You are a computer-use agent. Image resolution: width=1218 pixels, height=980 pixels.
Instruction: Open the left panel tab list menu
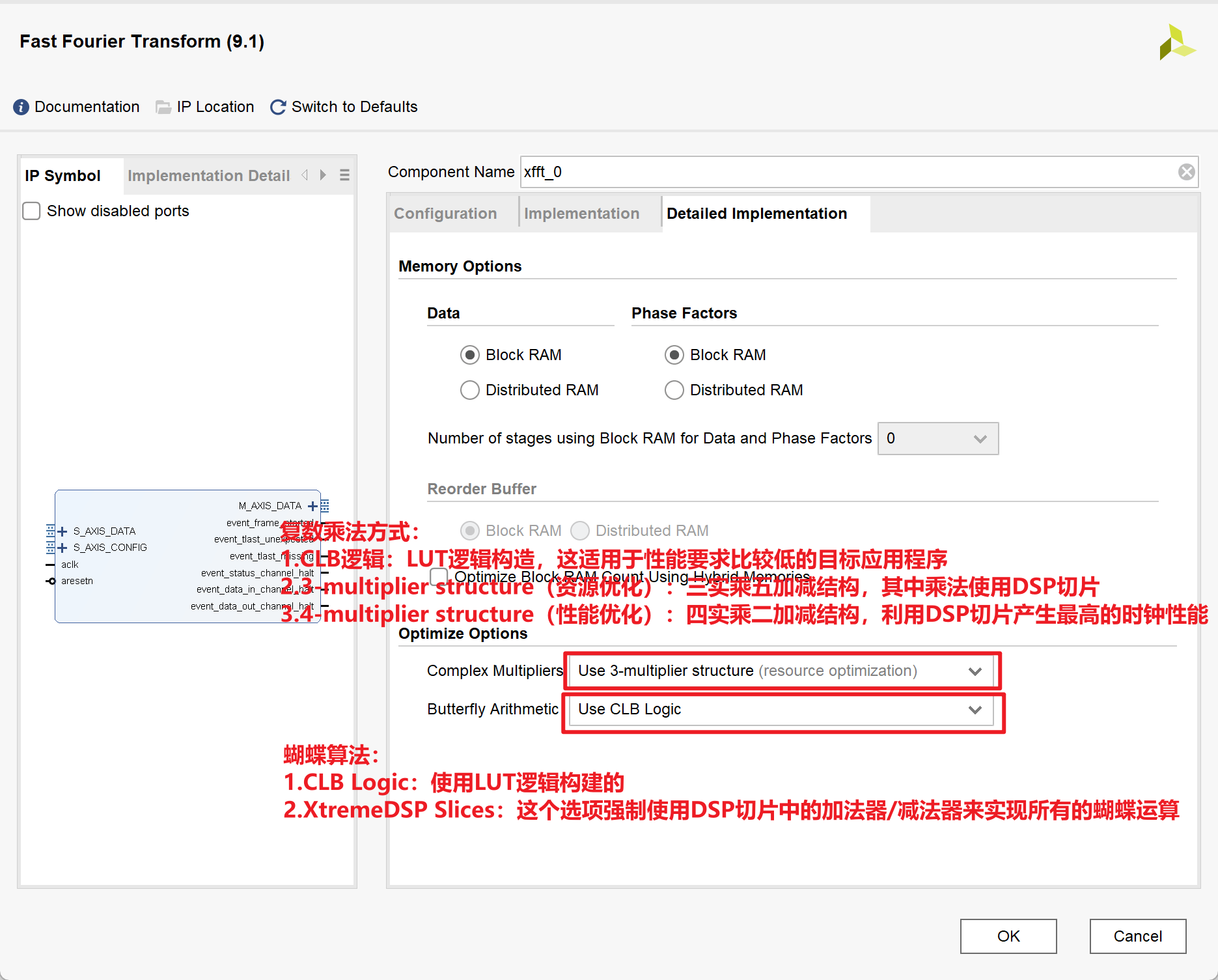pyautogui.click(x=344, y=175)
